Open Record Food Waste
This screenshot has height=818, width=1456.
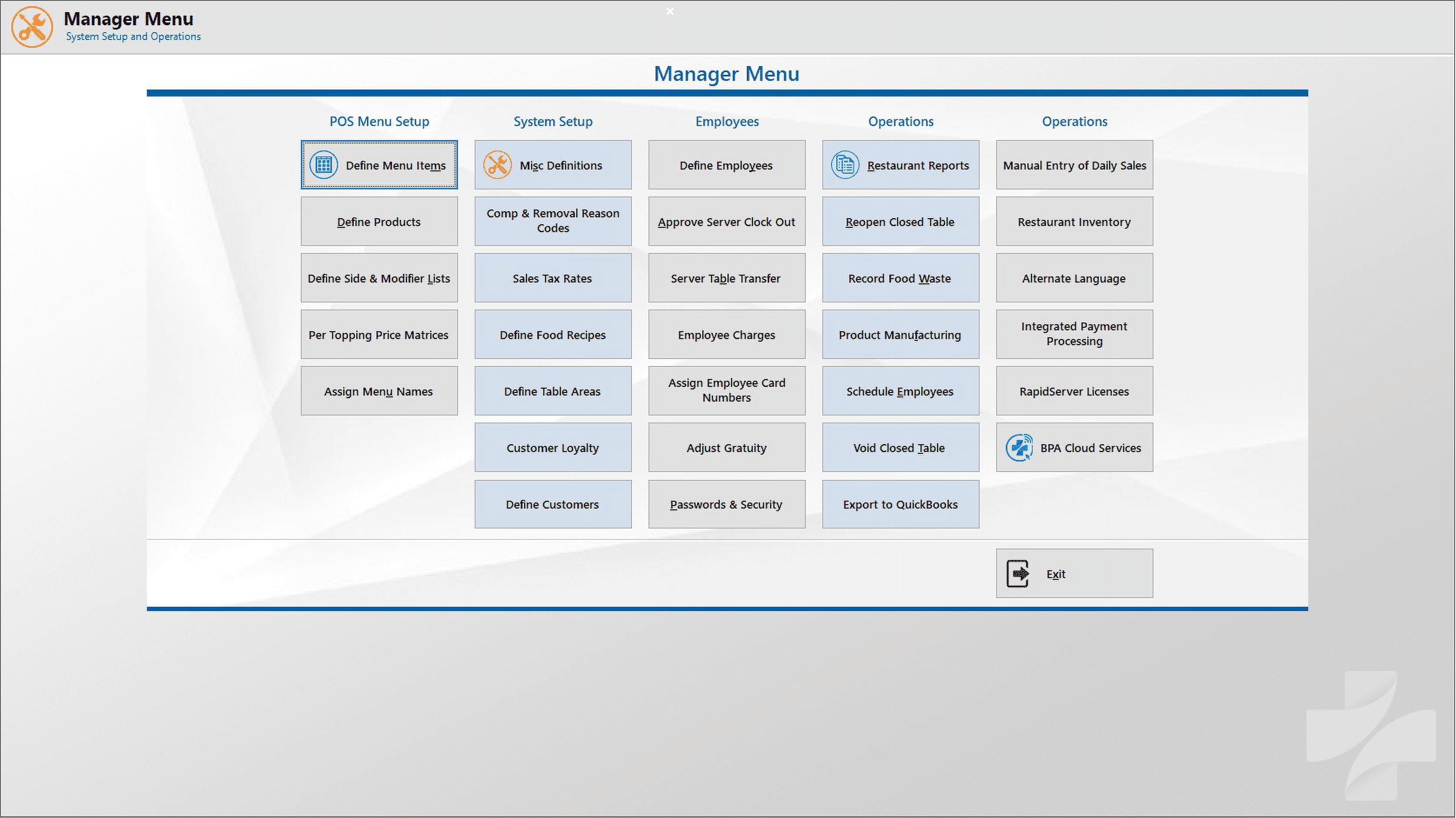click(x=900, y=278)
